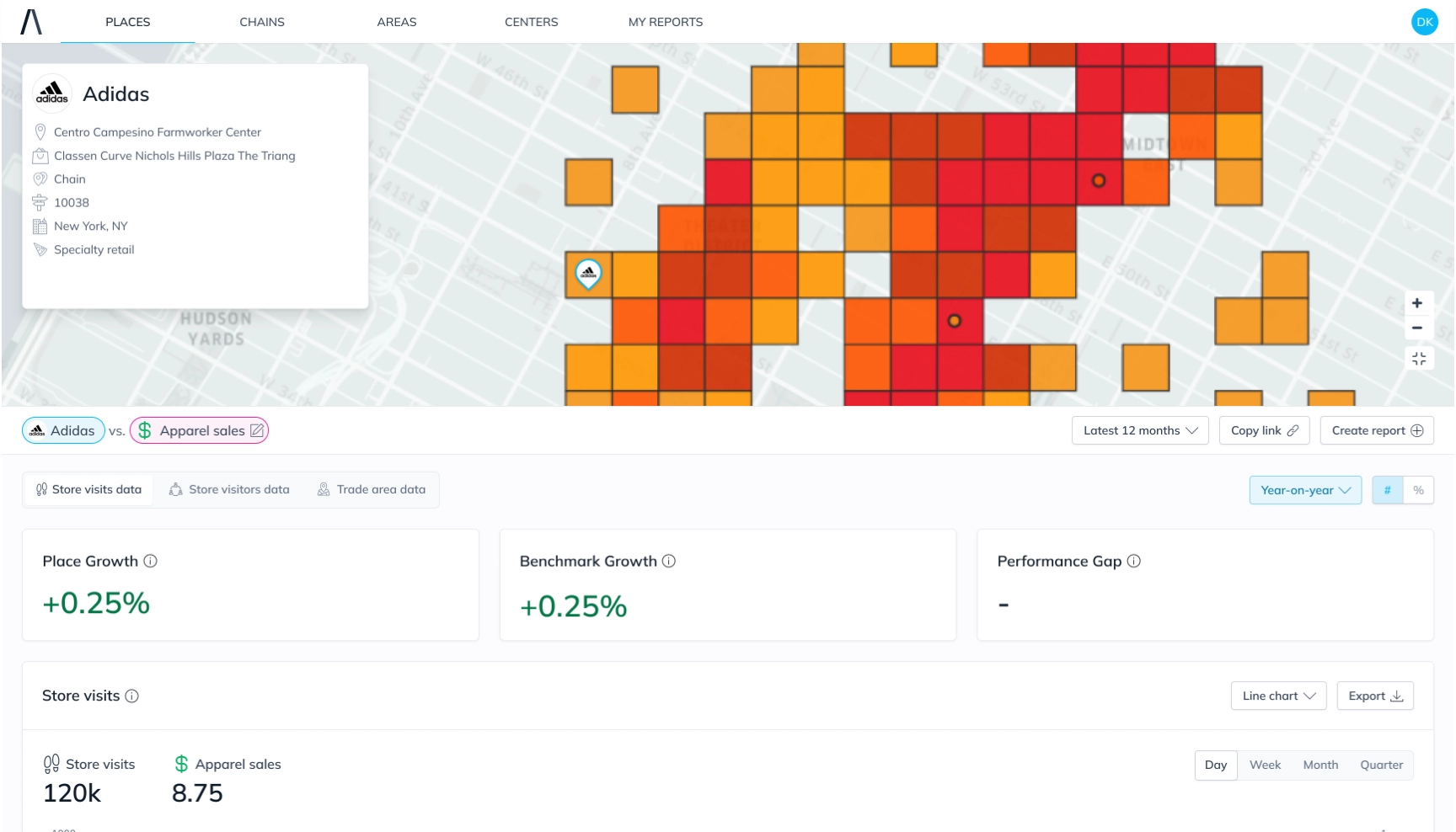Viewport: 1456px width, 832px height.
Task: Set chart granularity to Week
Action: 1265,765
